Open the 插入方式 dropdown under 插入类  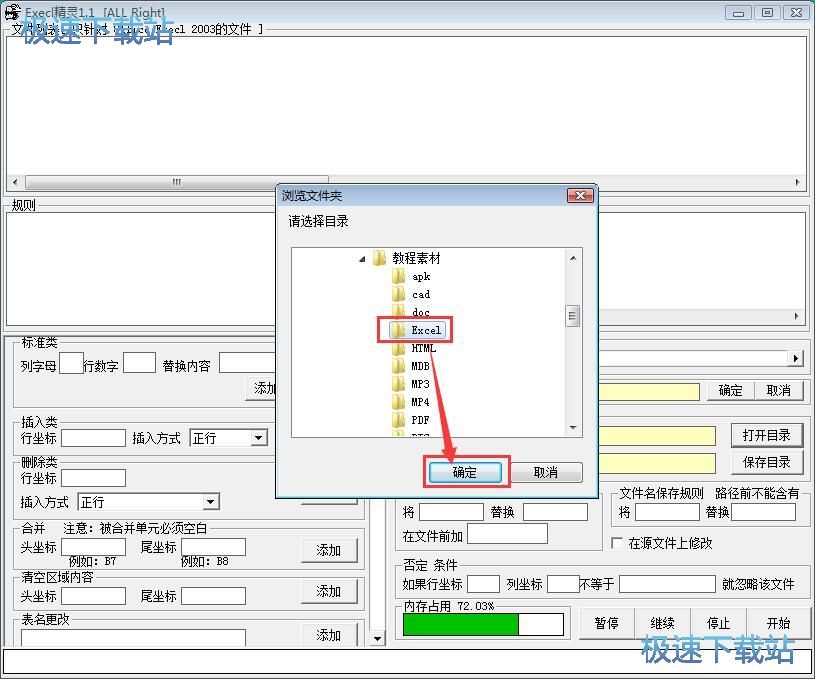coord(258,438)
